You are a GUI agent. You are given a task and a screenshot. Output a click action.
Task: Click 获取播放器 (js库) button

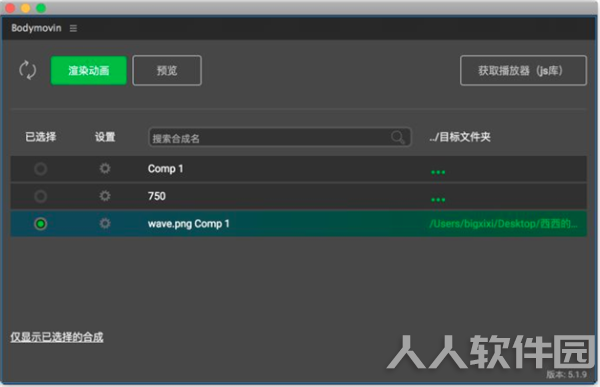pos(523,70)
